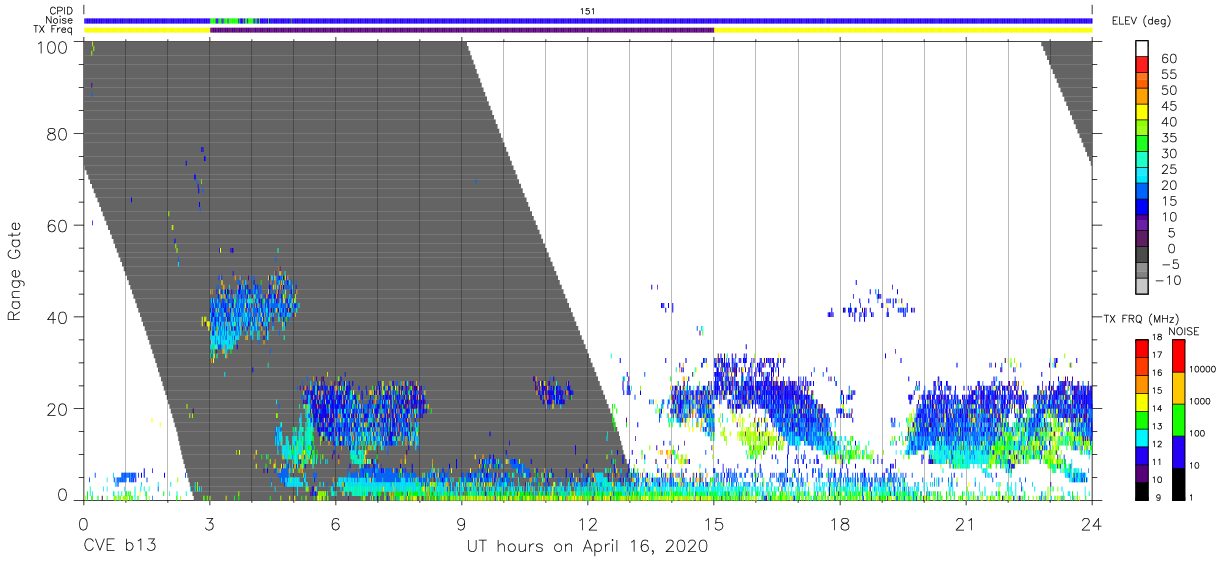Click the green patch in the Noise strip

coord(234,20)
